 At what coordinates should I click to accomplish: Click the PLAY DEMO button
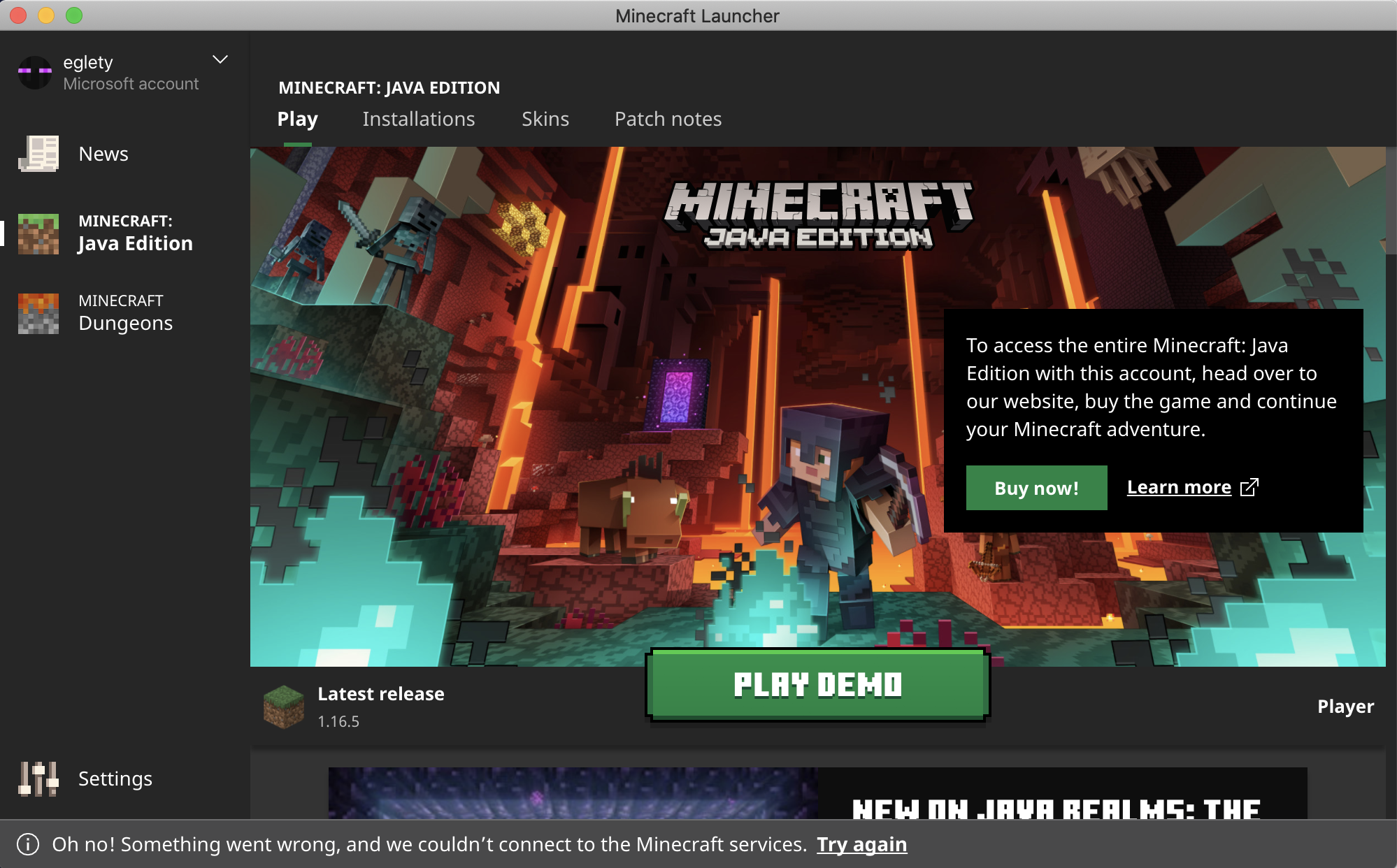coord(817,685)
